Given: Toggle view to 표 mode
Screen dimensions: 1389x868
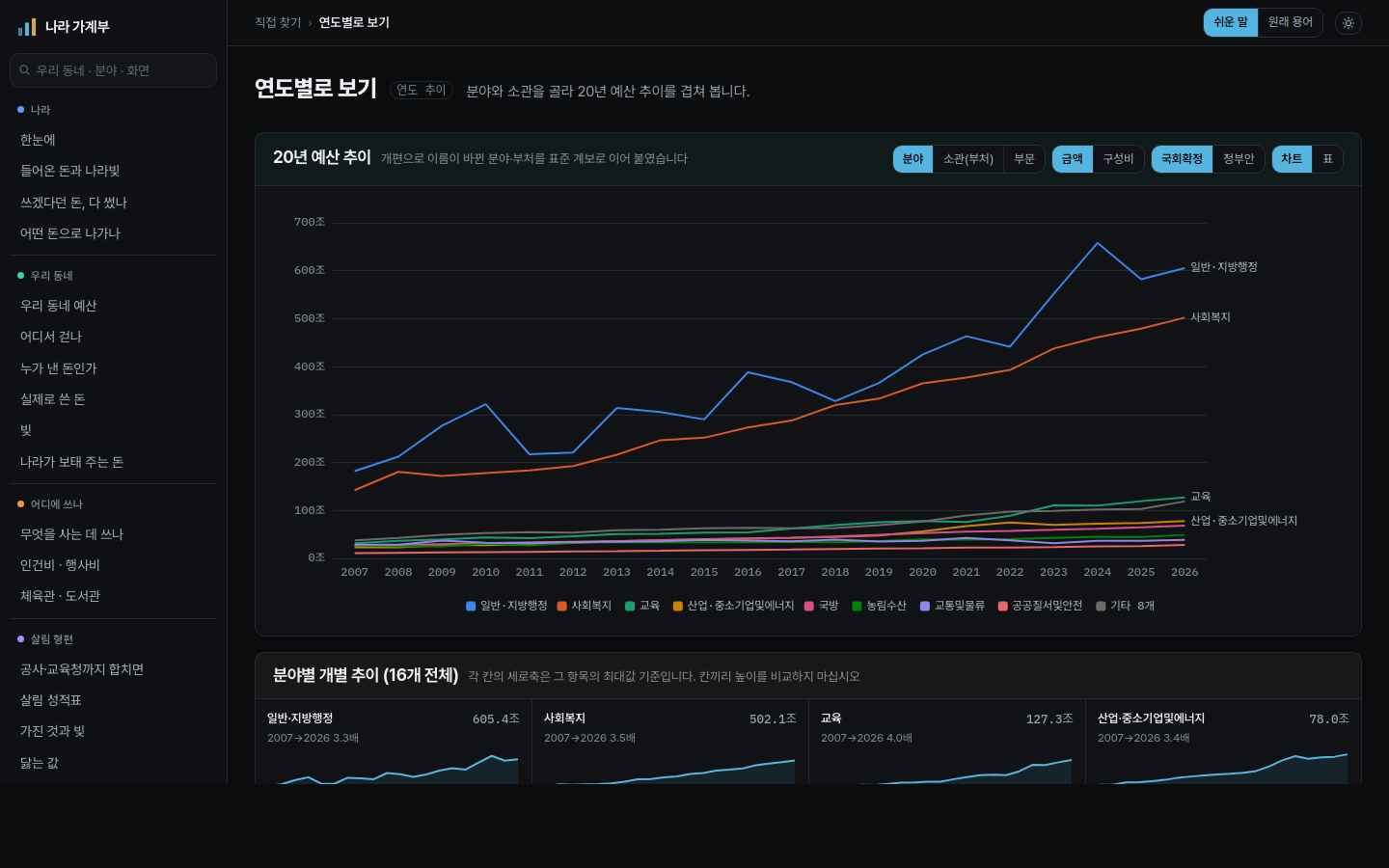Looking at the screenshot, I should coord(1327,159).
